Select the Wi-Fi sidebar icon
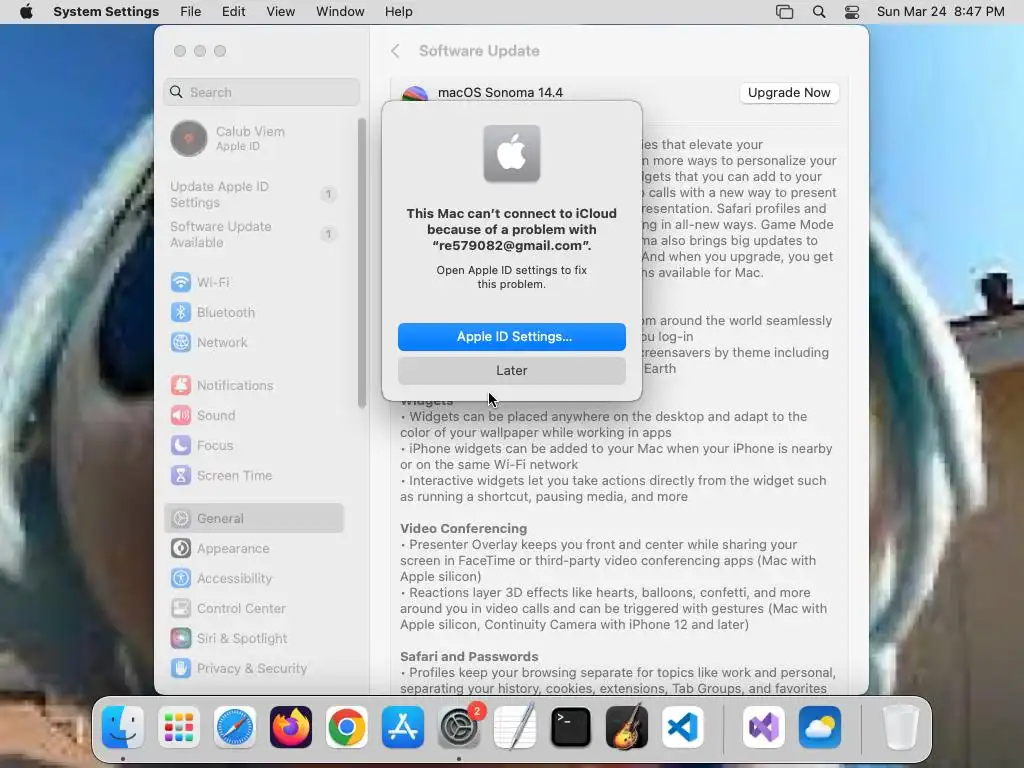The width and height of the screenshot is (1024, 768). coord(181,282)
